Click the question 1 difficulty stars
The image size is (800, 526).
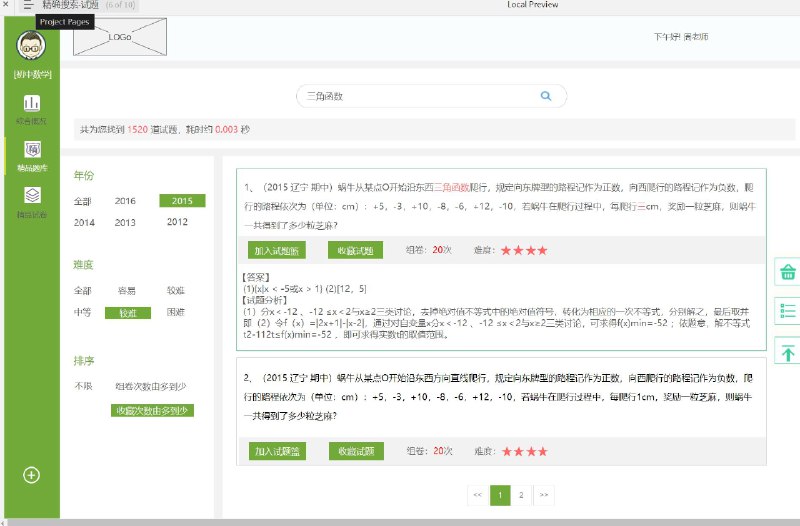524,251
